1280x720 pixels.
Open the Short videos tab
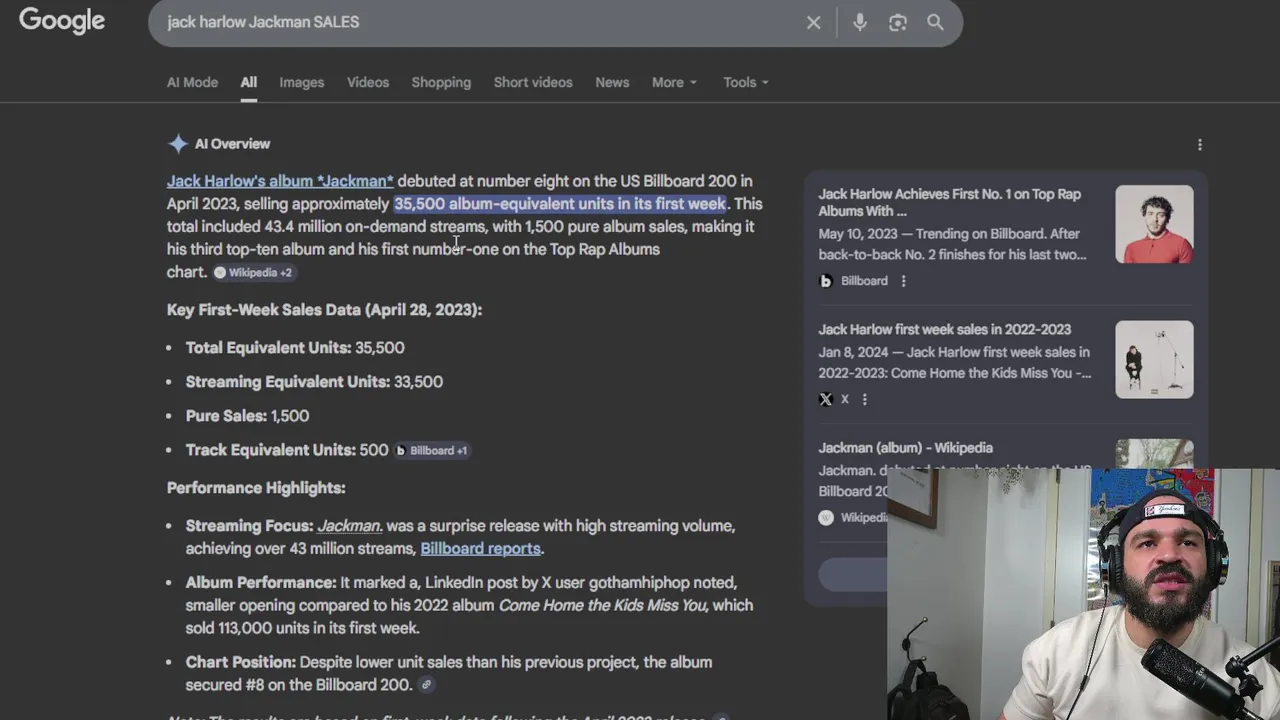[x=533, y=82]
